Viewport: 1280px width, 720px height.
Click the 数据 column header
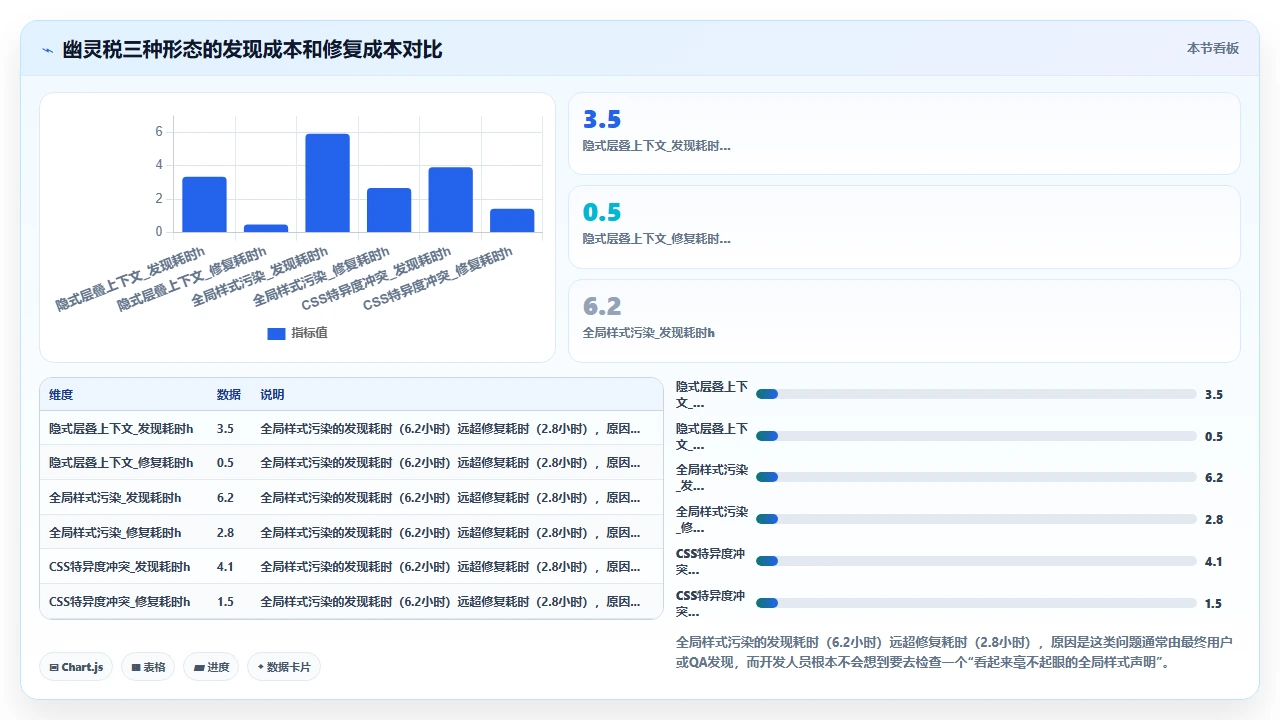(229, 395)
